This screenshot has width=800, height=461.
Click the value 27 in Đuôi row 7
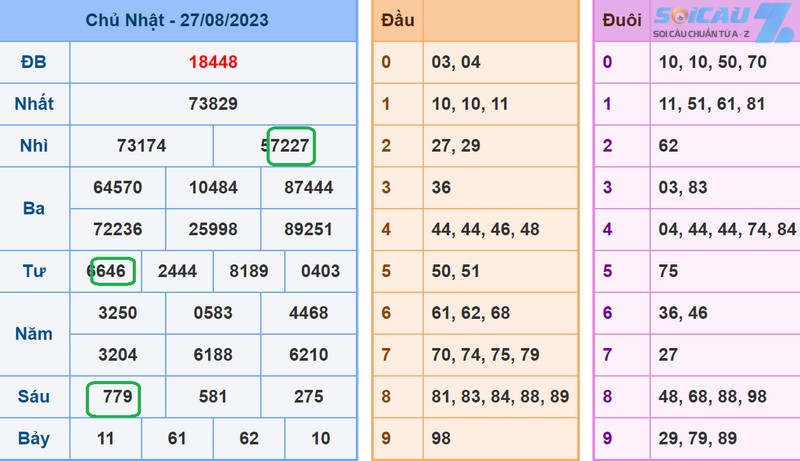coord(668,355)
